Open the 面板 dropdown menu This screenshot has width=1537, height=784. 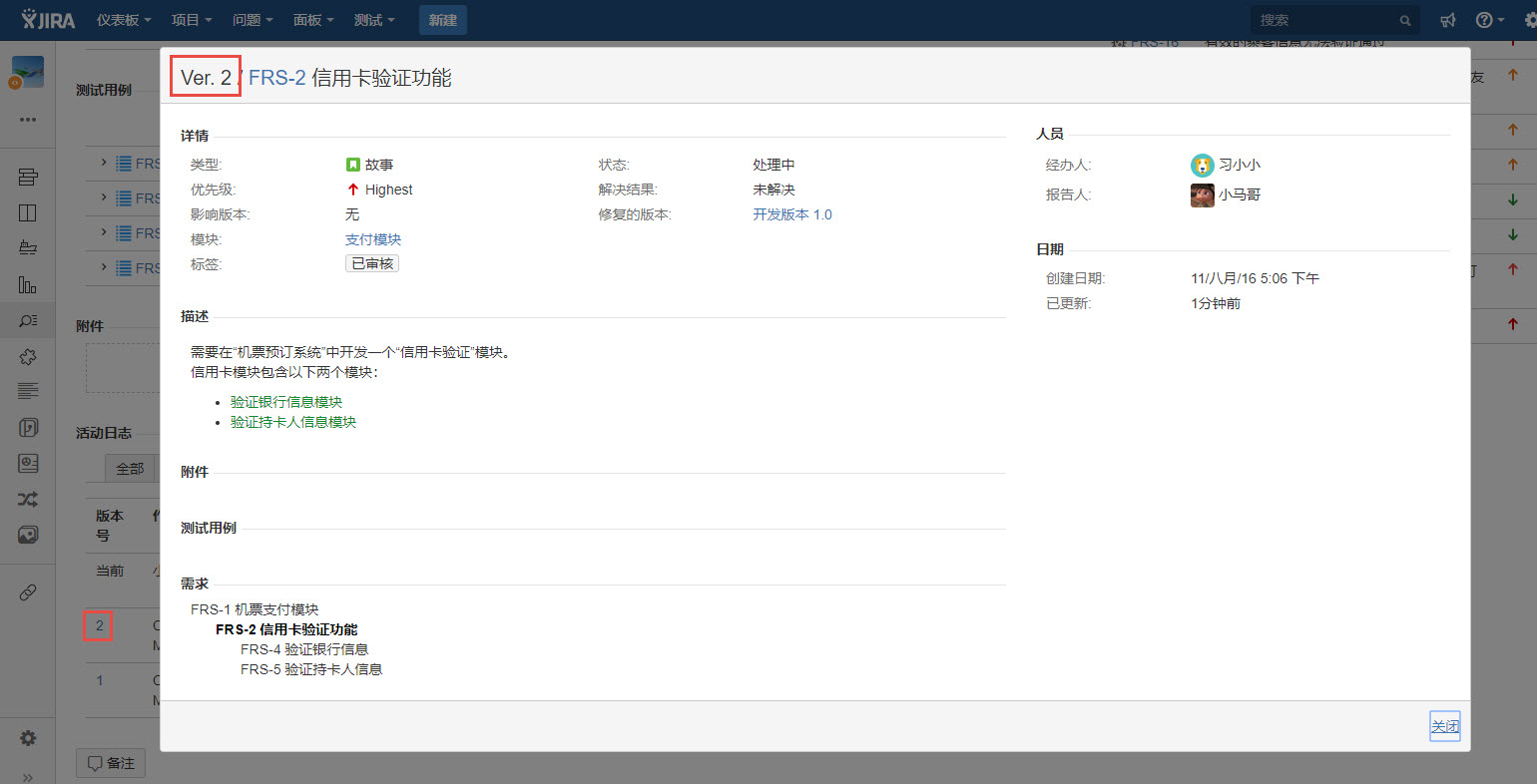tap(313, 20)
